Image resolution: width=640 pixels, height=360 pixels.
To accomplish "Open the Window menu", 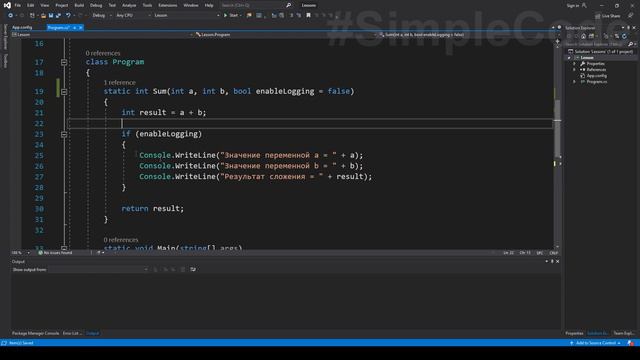I will (x=191, y=5).
